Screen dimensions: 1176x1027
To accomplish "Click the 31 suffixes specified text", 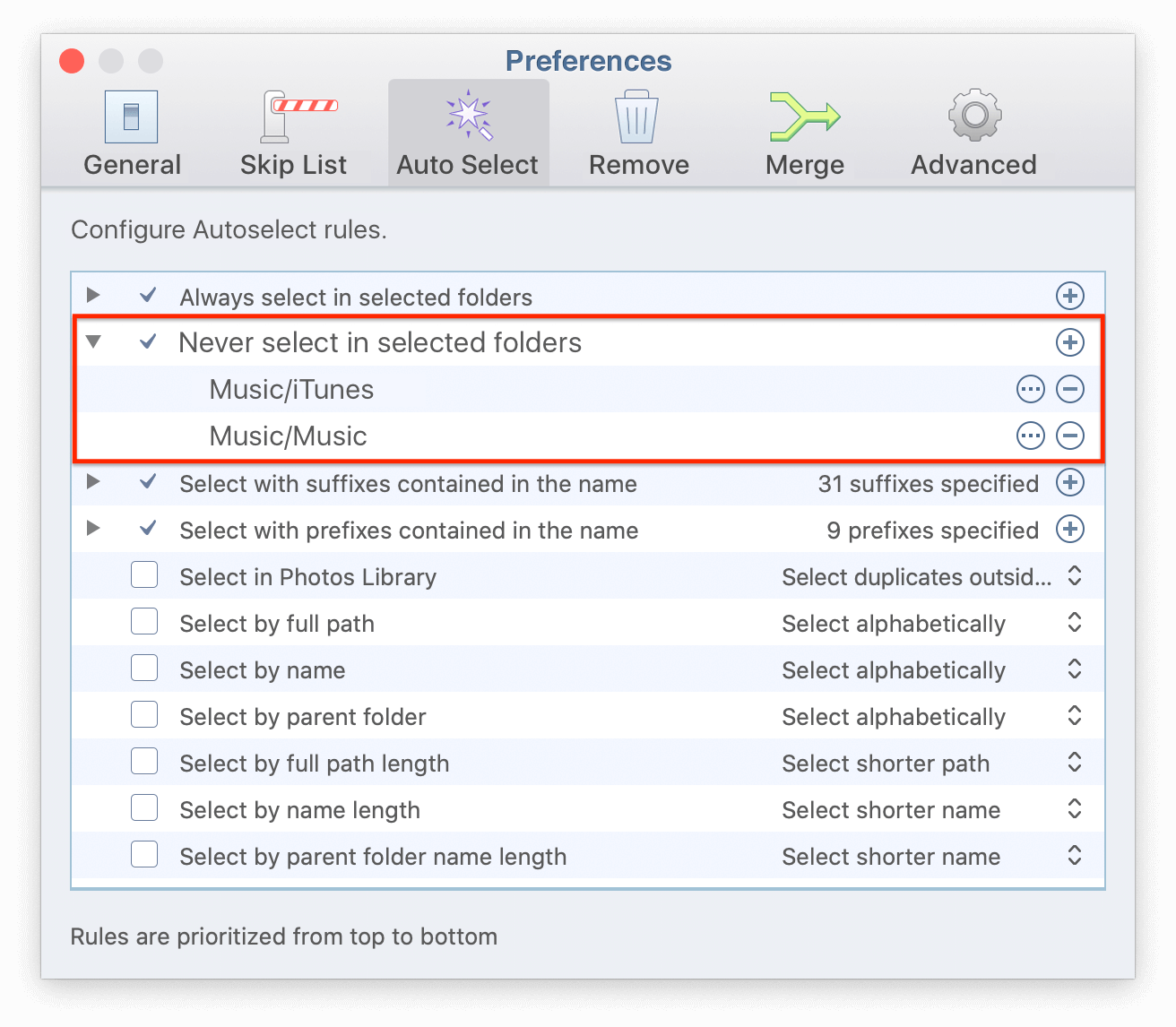I will point(929,484).
